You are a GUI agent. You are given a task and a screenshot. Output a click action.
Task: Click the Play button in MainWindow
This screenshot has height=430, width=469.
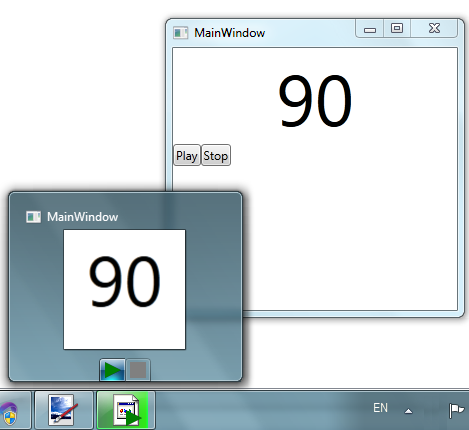(187, 155)
